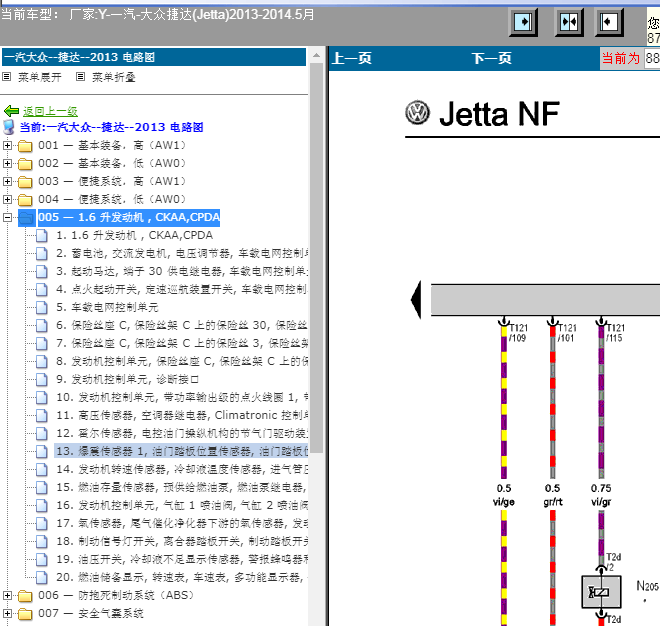Click the folder icon of 004 便捷系统 低
Screen dimensions: 660x626
[x=25, y=200]
